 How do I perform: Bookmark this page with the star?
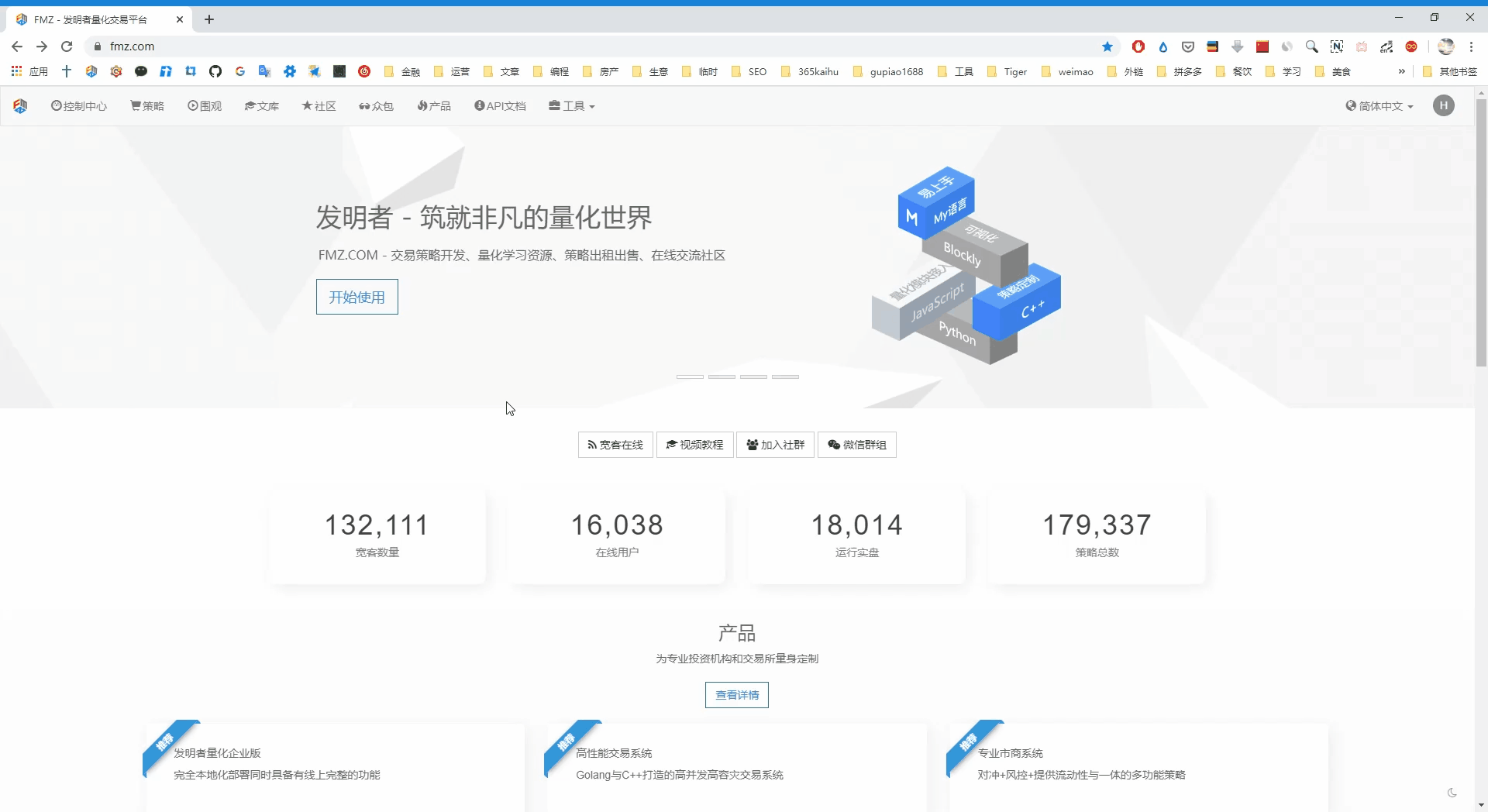point(1107,46)
